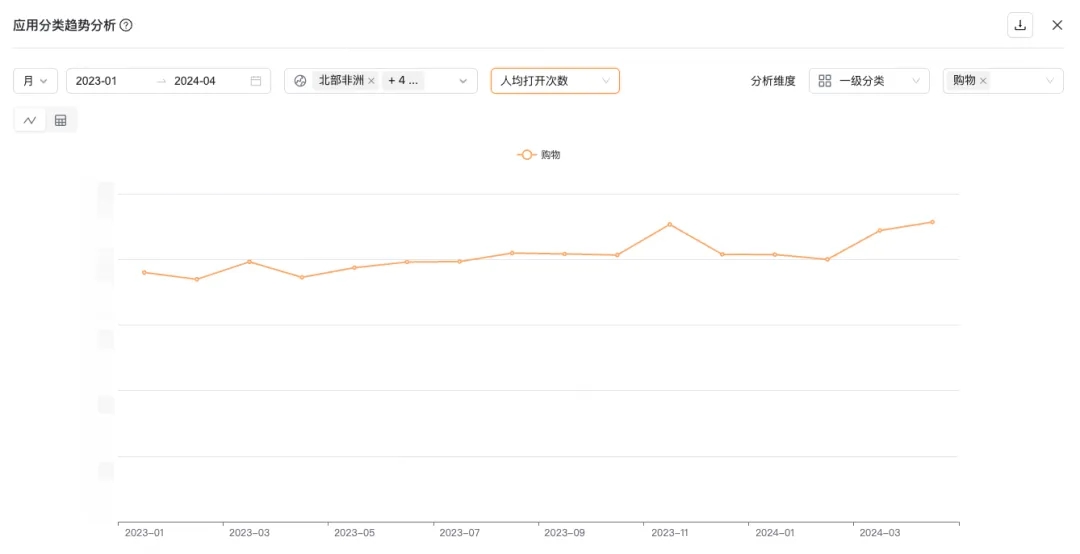
Task: Expand the region selector dropdown arrow
Action: point(463,81)
